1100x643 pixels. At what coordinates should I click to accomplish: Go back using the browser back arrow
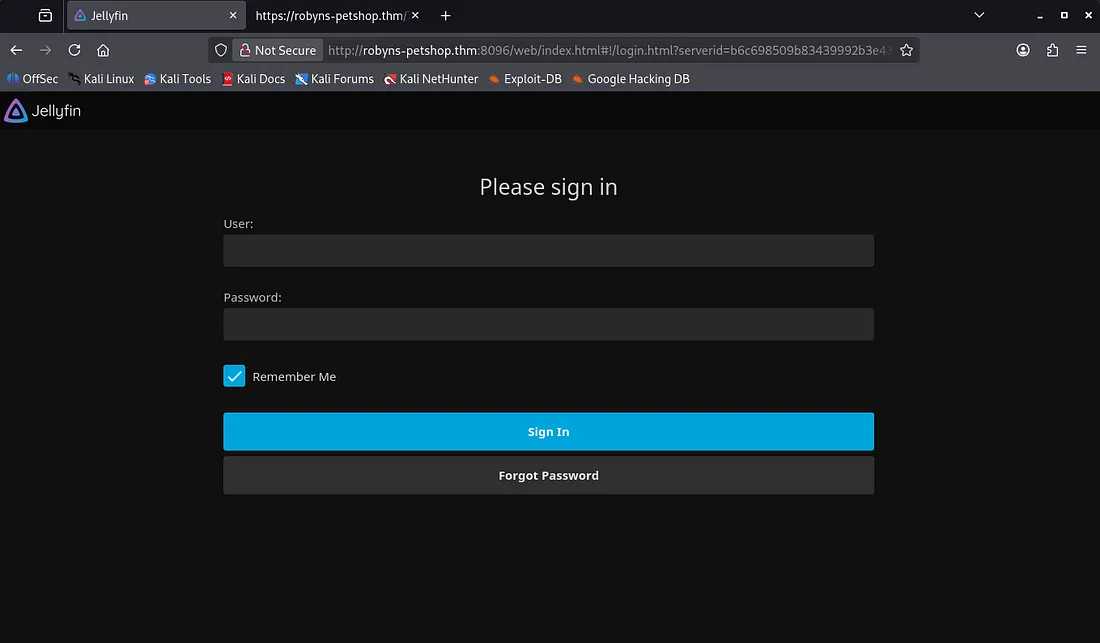point(16,50)
